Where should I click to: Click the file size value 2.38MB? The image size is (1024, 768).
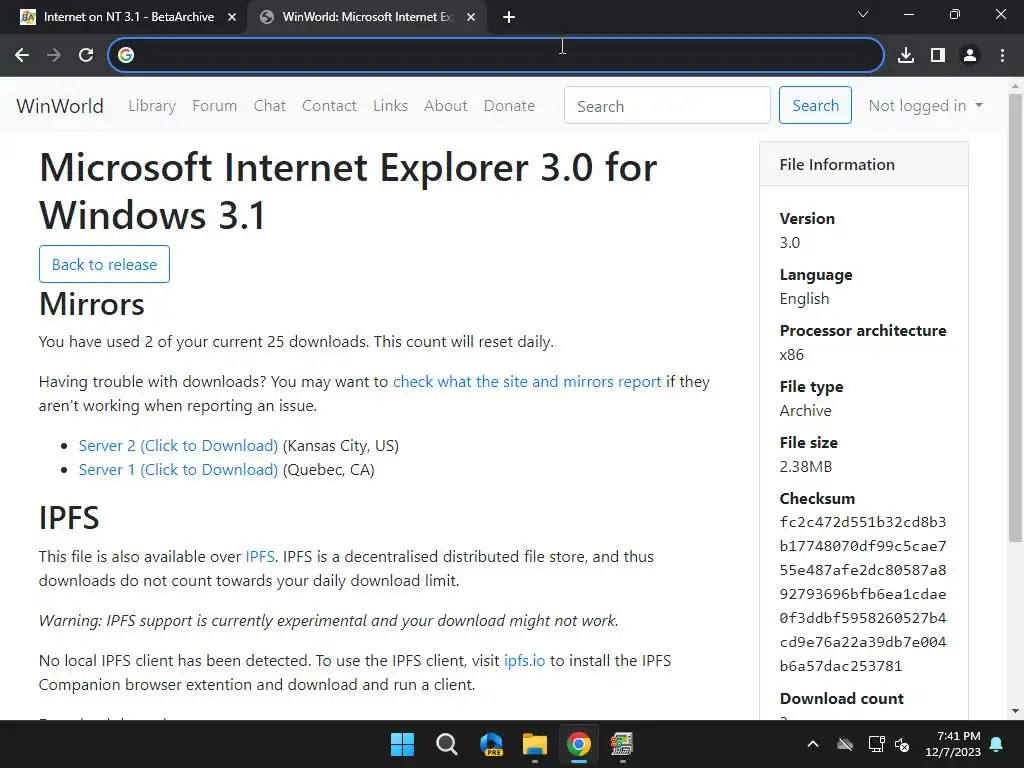click(806, 467)
